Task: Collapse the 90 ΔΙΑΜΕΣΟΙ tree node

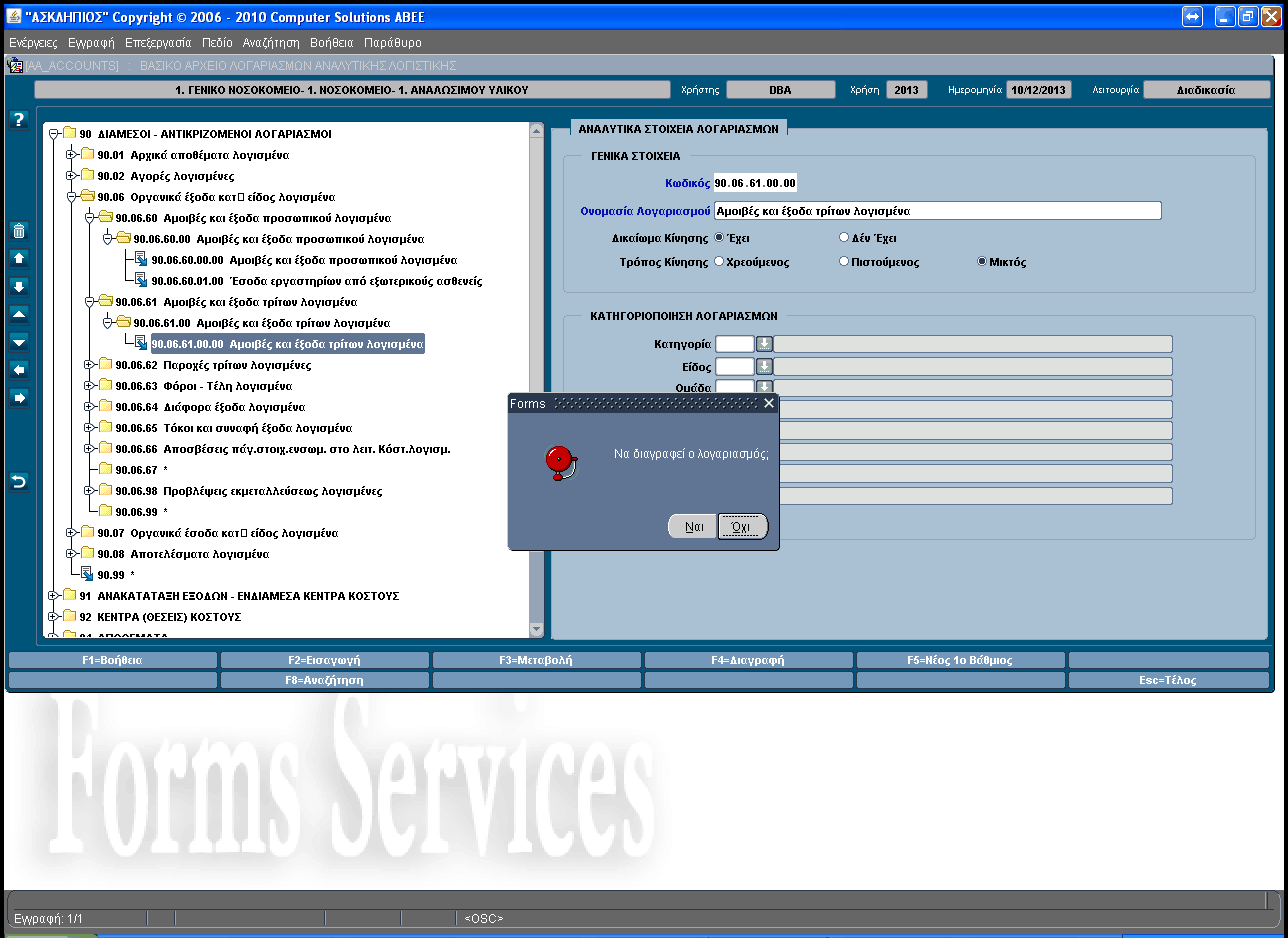Action: click(x=53, y=134)
